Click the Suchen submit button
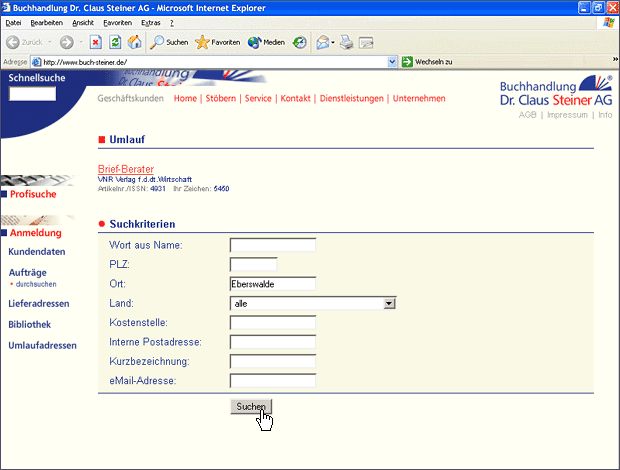The width and height of the screenshot is (620, 470). (251, 406)
